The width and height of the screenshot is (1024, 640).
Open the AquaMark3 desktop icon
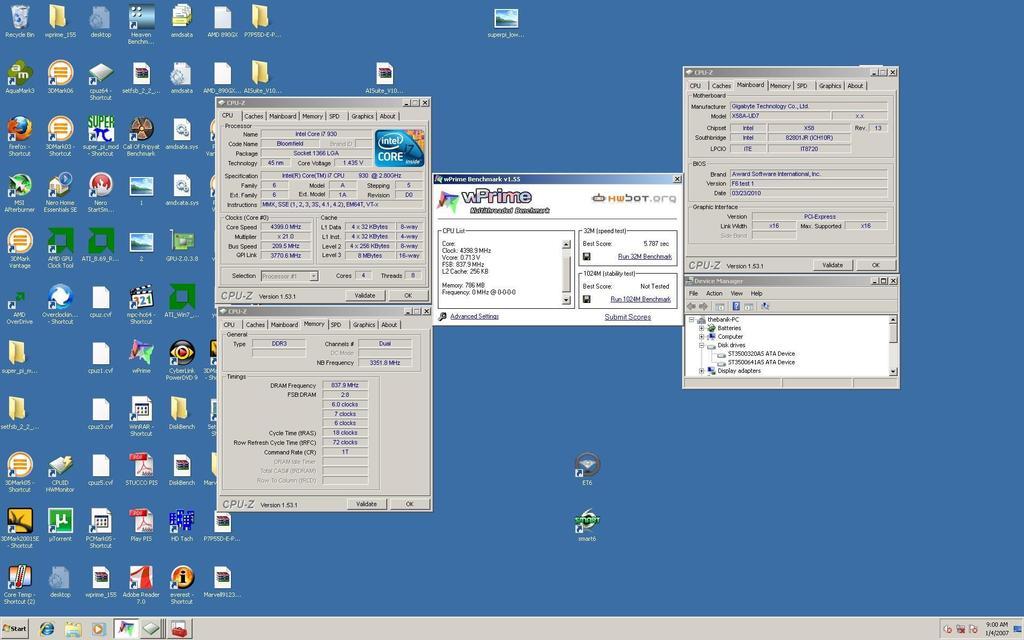tap(20, 77)
